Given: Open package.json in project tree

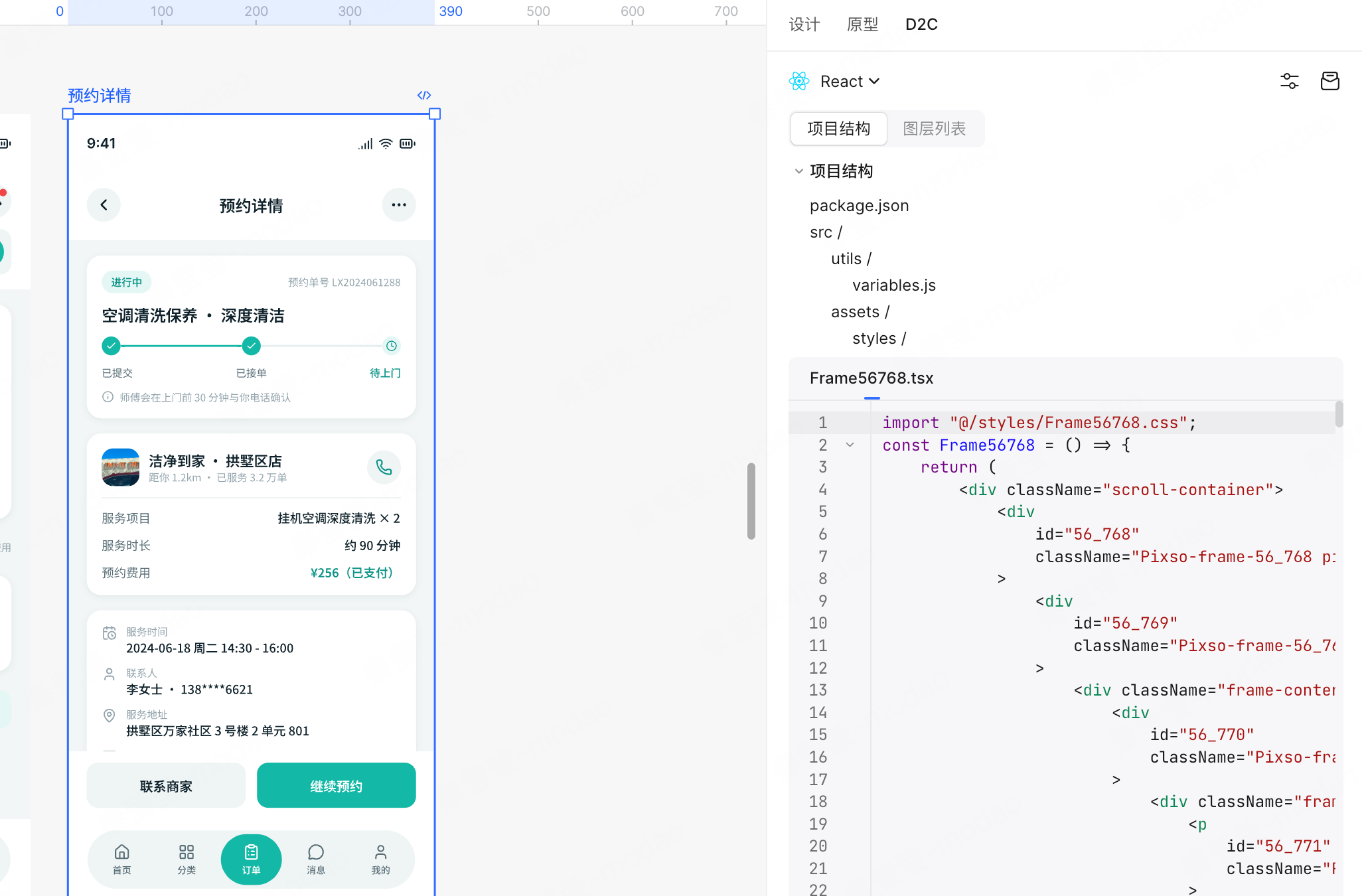Looking at the screenshot, I should (859, 206).
